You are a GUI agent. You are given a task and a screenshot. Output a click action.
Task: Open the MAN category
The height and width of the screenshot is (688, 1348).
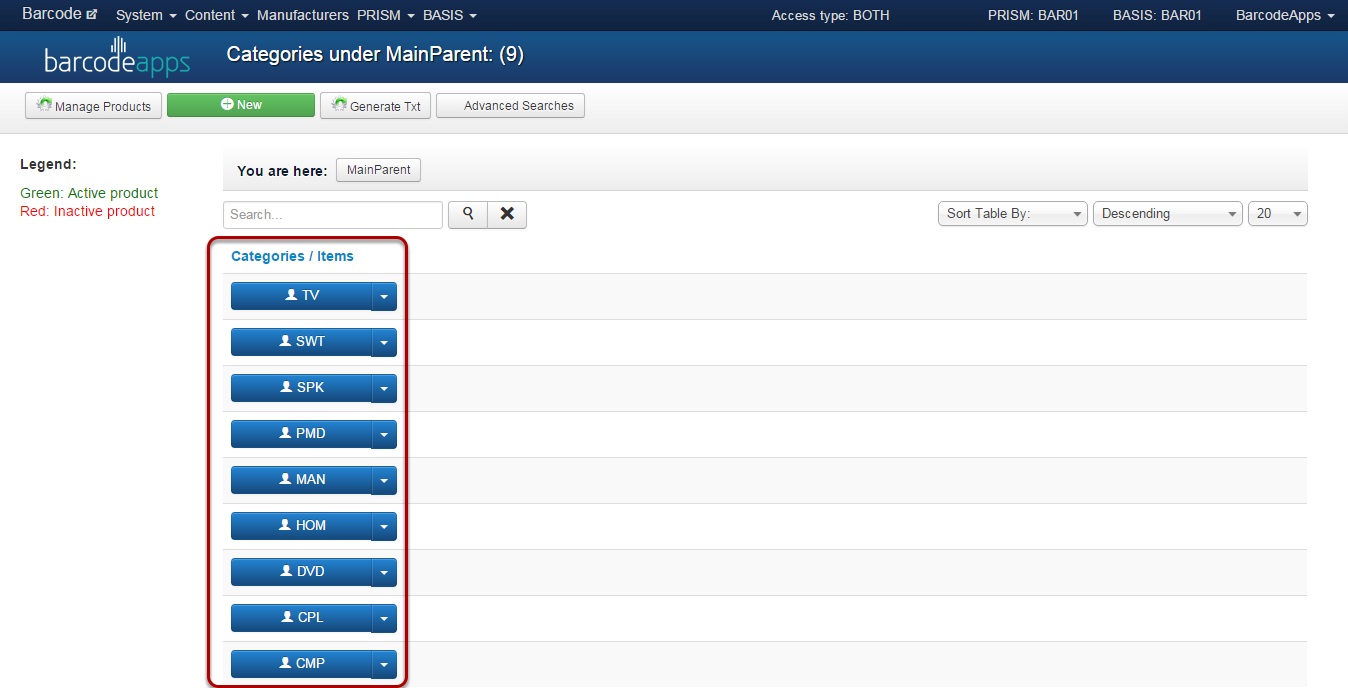tap(301, 480)
